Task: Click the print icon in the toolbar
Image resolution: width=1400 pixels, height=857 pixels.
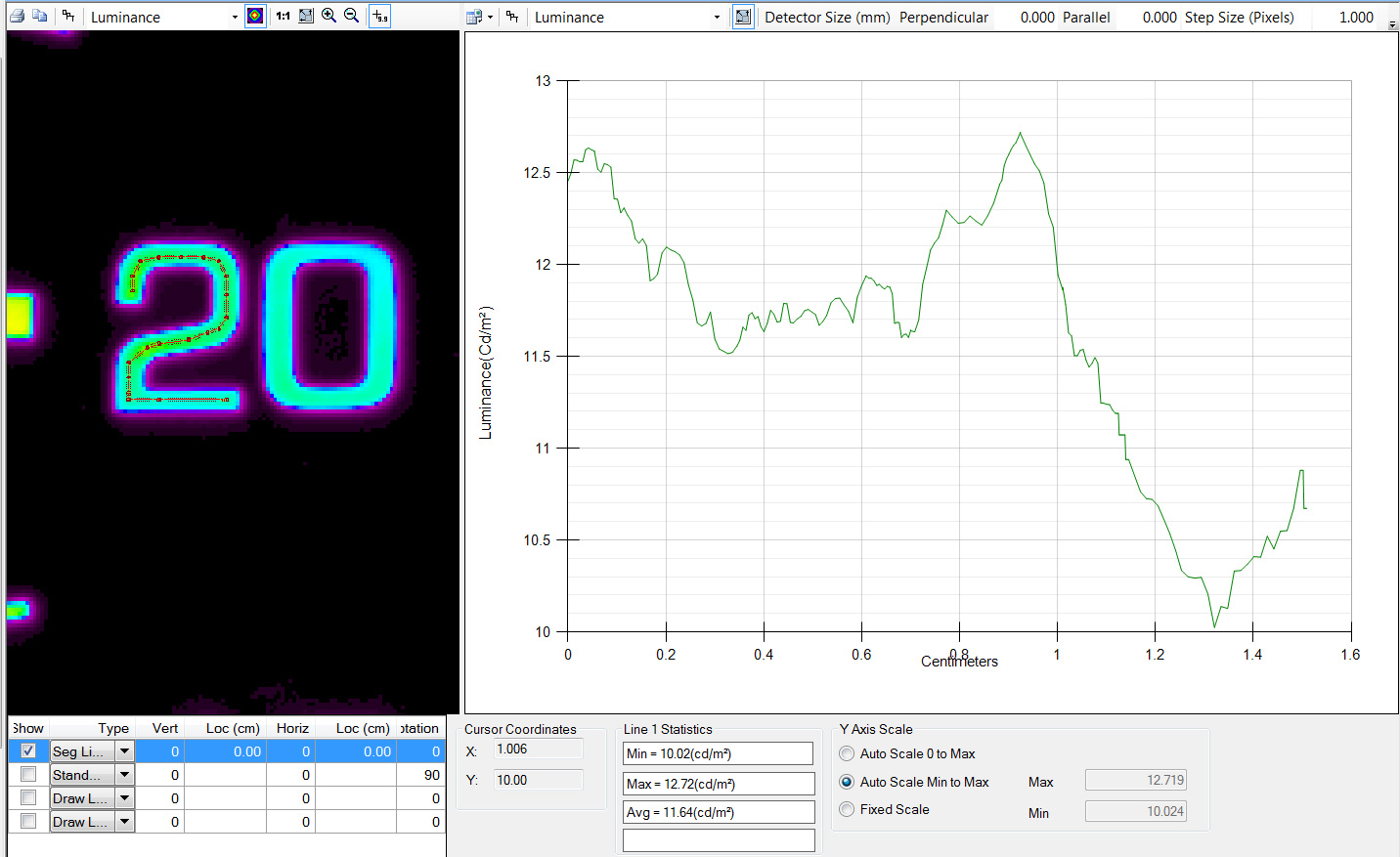Action: (x=17, y=17)
